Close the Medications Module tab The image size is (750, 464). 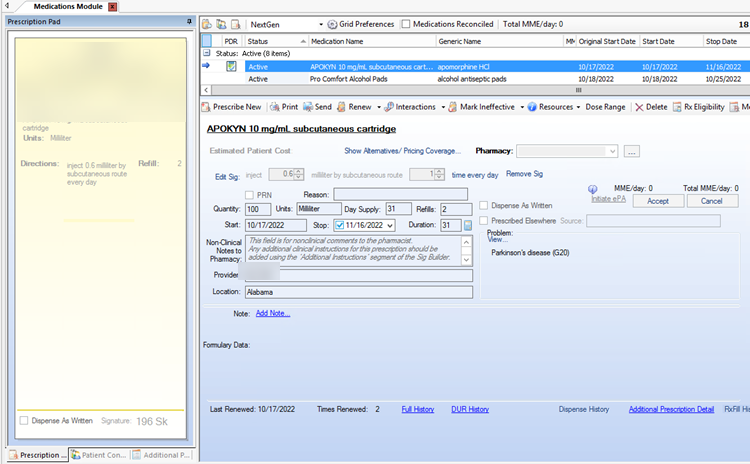tap(112, 7)
